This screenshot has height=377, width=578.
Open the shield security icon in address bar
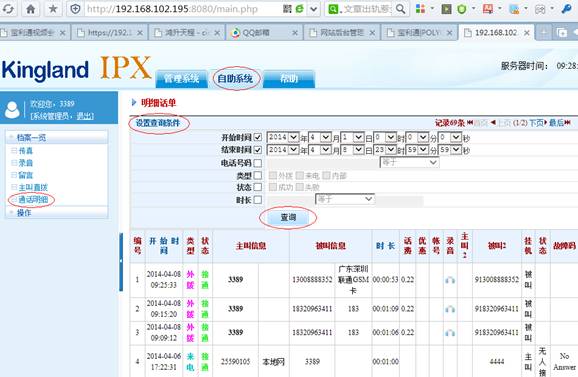tap(75, 8)
